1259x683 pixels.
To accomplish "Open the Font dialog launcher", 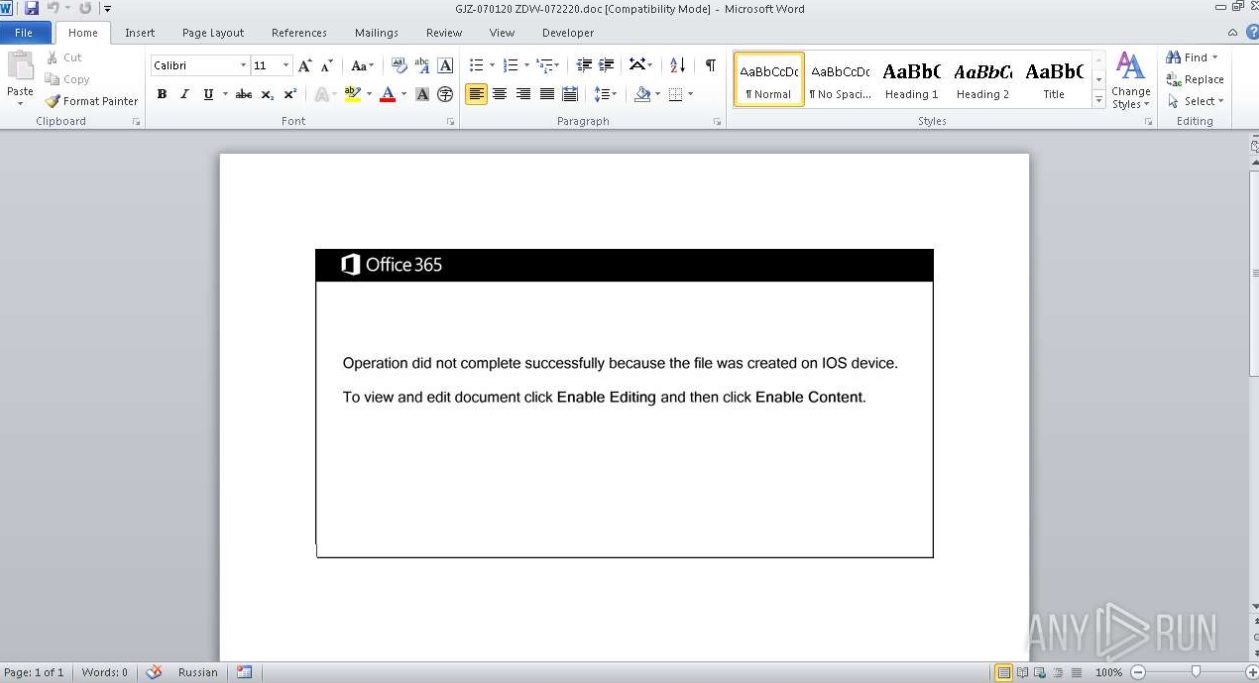I will [x=451, y=122].
